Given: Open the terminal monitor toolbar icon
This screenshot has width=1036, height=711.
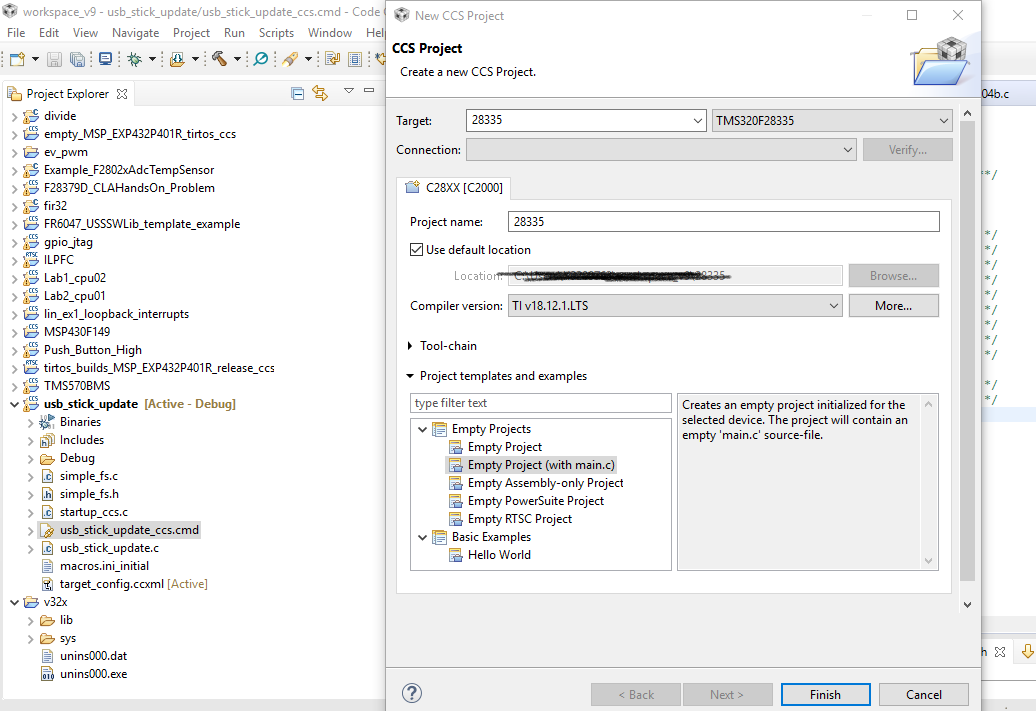Looking at the screenshot, I should tap(105, 59).
